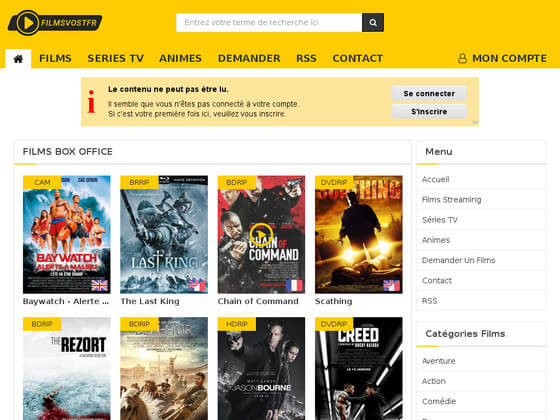This screenshot has width=560, height=420.
Task: Click the BRRIP badge on The Last King
Action: click(139, 182)
